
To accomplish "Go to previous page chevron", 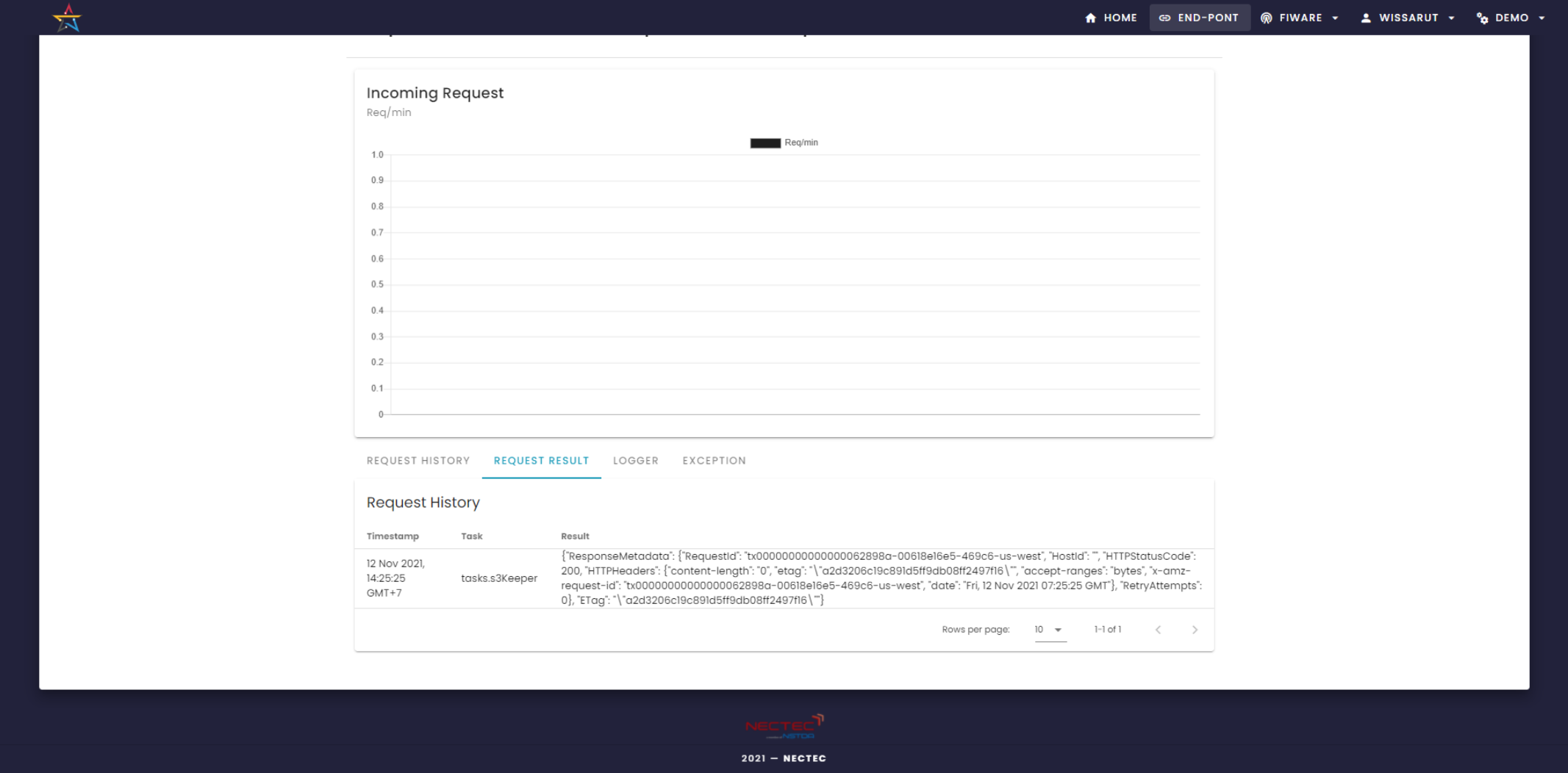I will click(1159, 630).
